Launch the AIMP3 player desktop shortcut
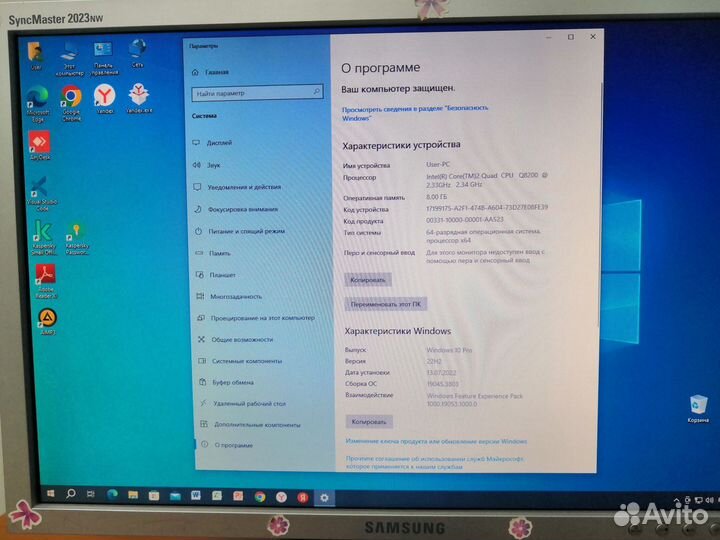The image size is (720, 540). tap(47, 321)
